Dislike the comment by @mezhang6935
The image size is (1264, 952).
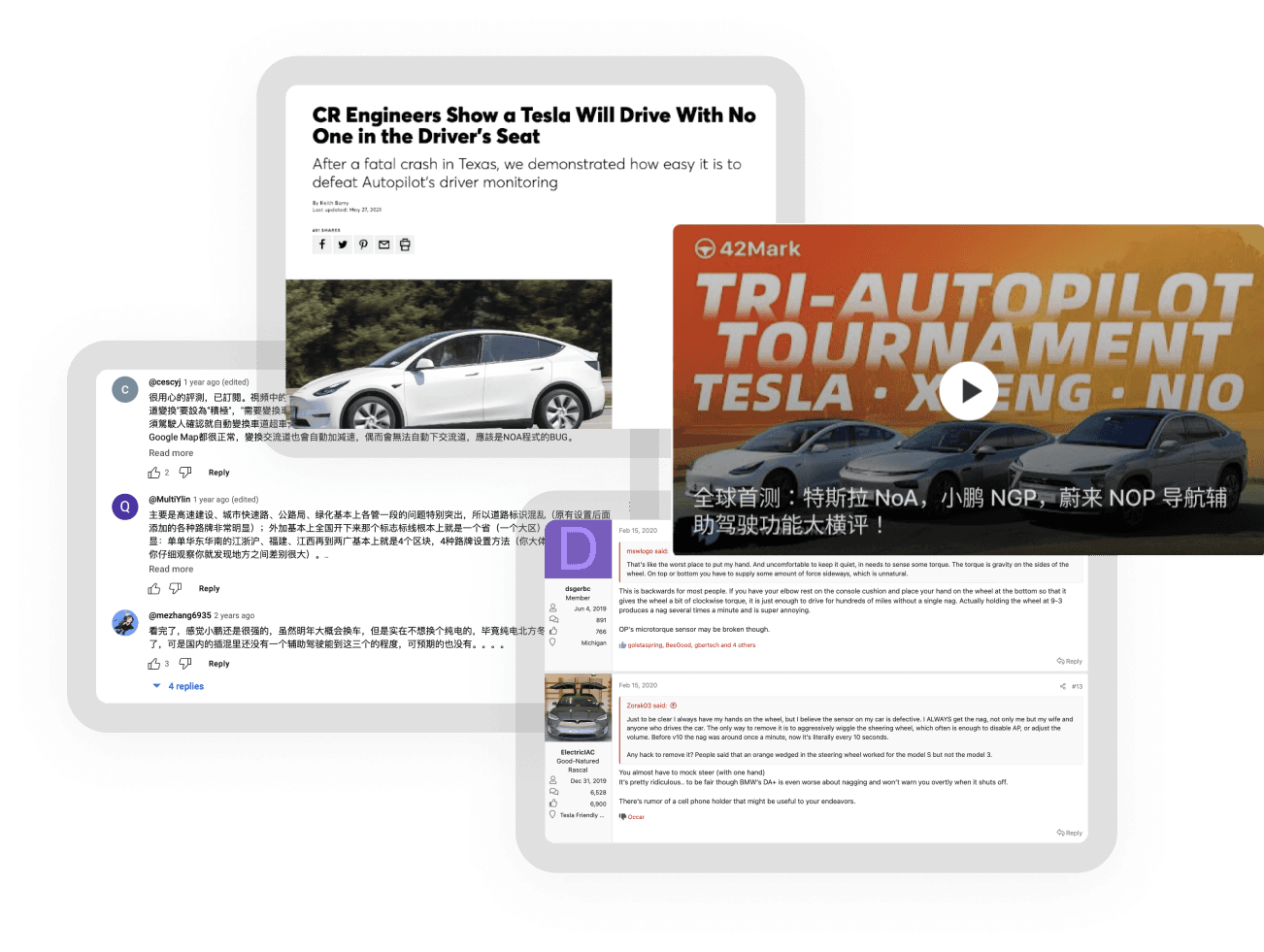pyautogui.click(x=185, y=664)
